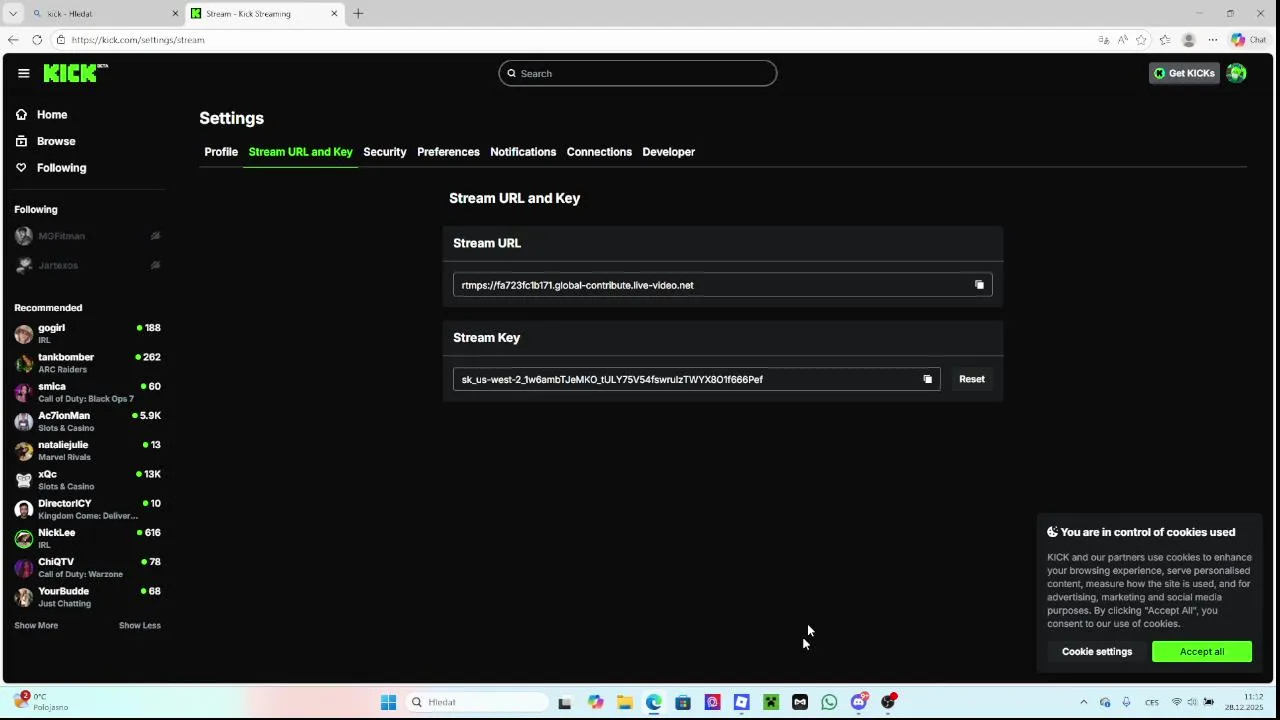Add page to favorites star
This screenshot has width=1280, height=720.
point(1141,40)
